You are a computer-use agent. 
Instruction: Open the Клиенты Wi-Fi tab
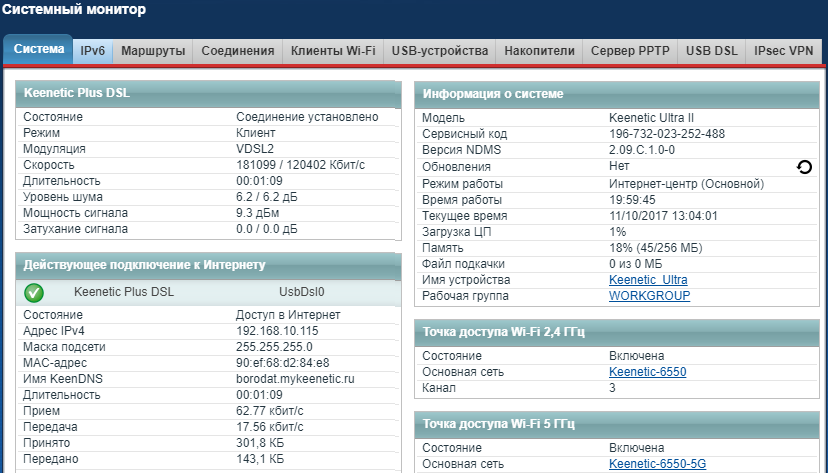pos(332,50)
